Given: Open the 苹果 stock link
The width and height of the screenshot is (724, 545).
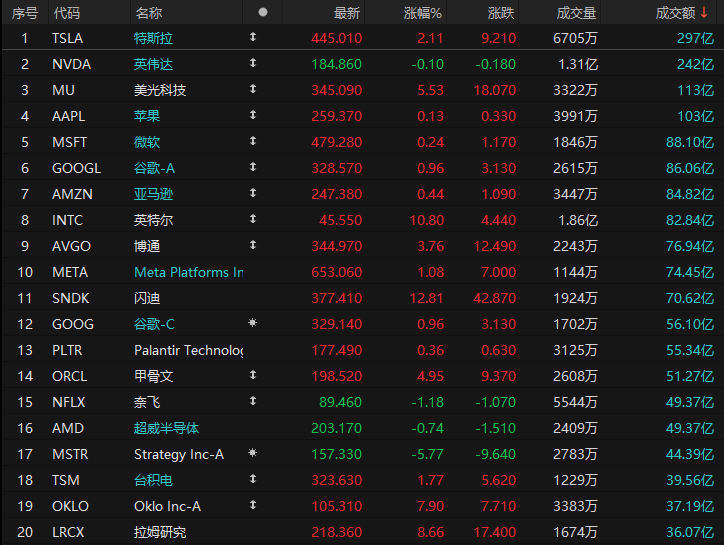Looking at the screenshot, I should (147, 116).
